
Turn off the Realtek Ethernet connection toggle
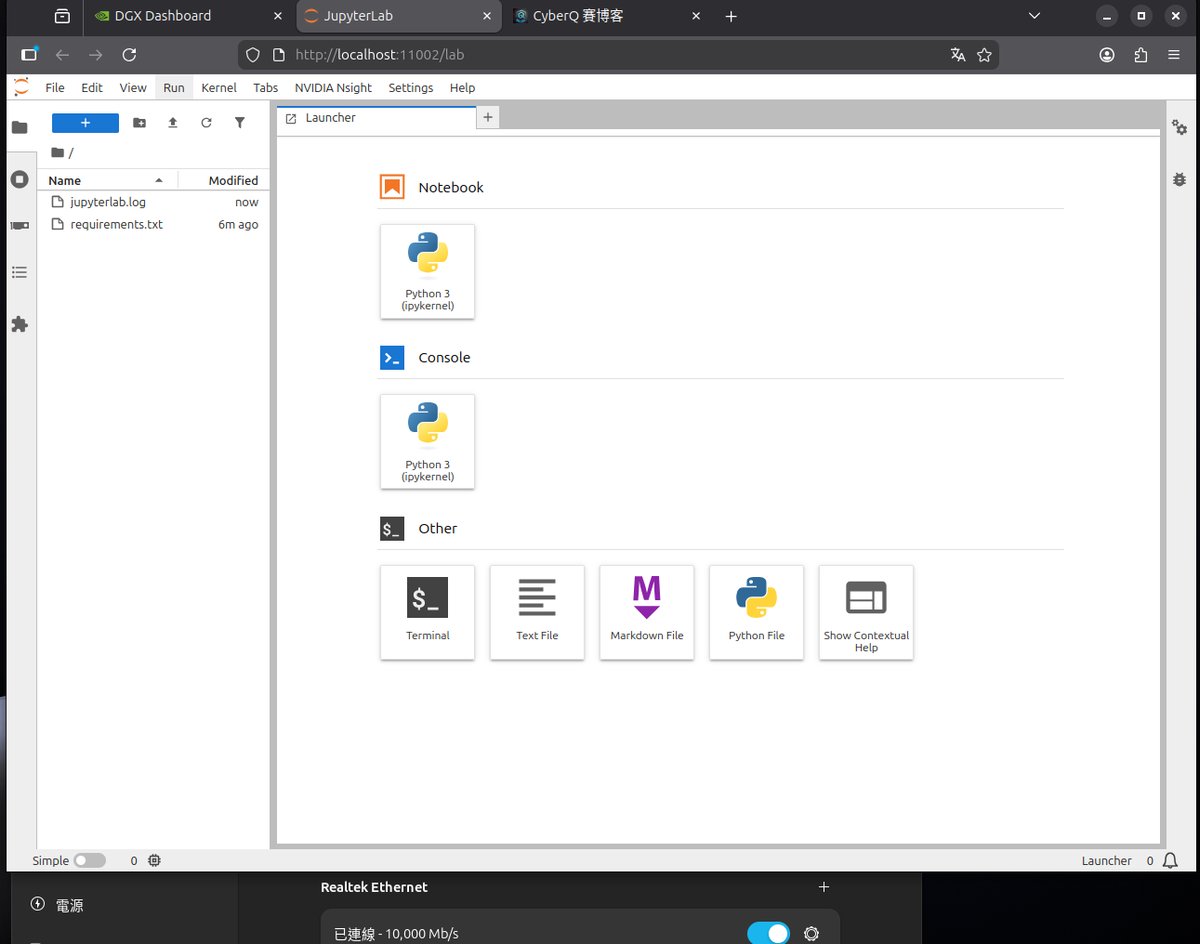click(768, 933)
